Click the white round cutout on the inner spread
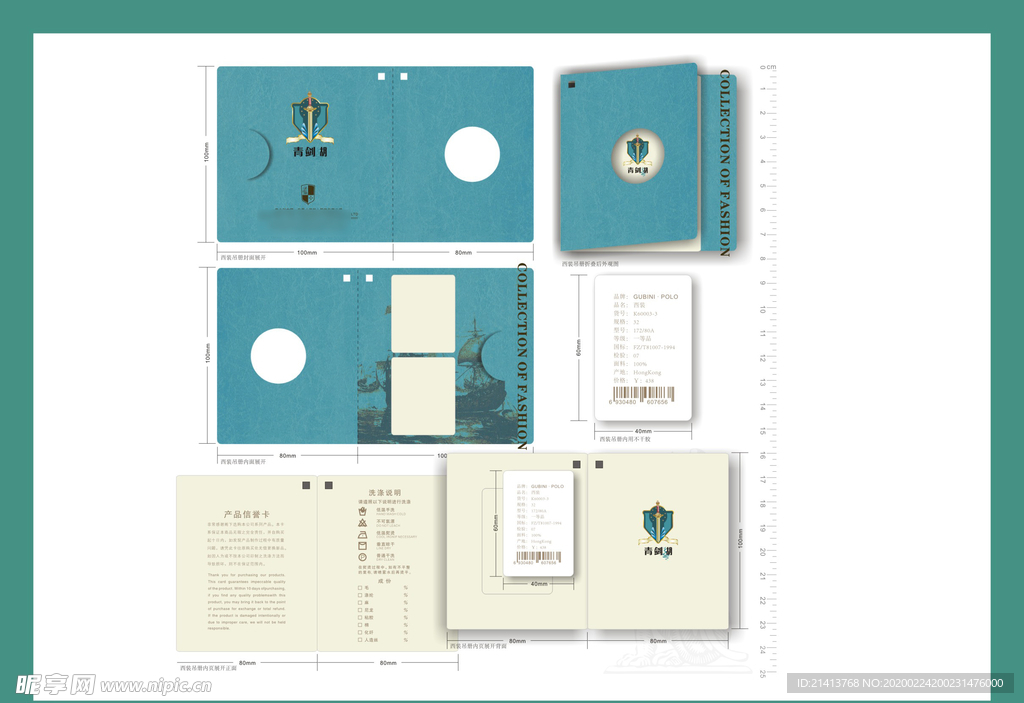This screenshot has height=703, width=1024. [x=278, y=356]
